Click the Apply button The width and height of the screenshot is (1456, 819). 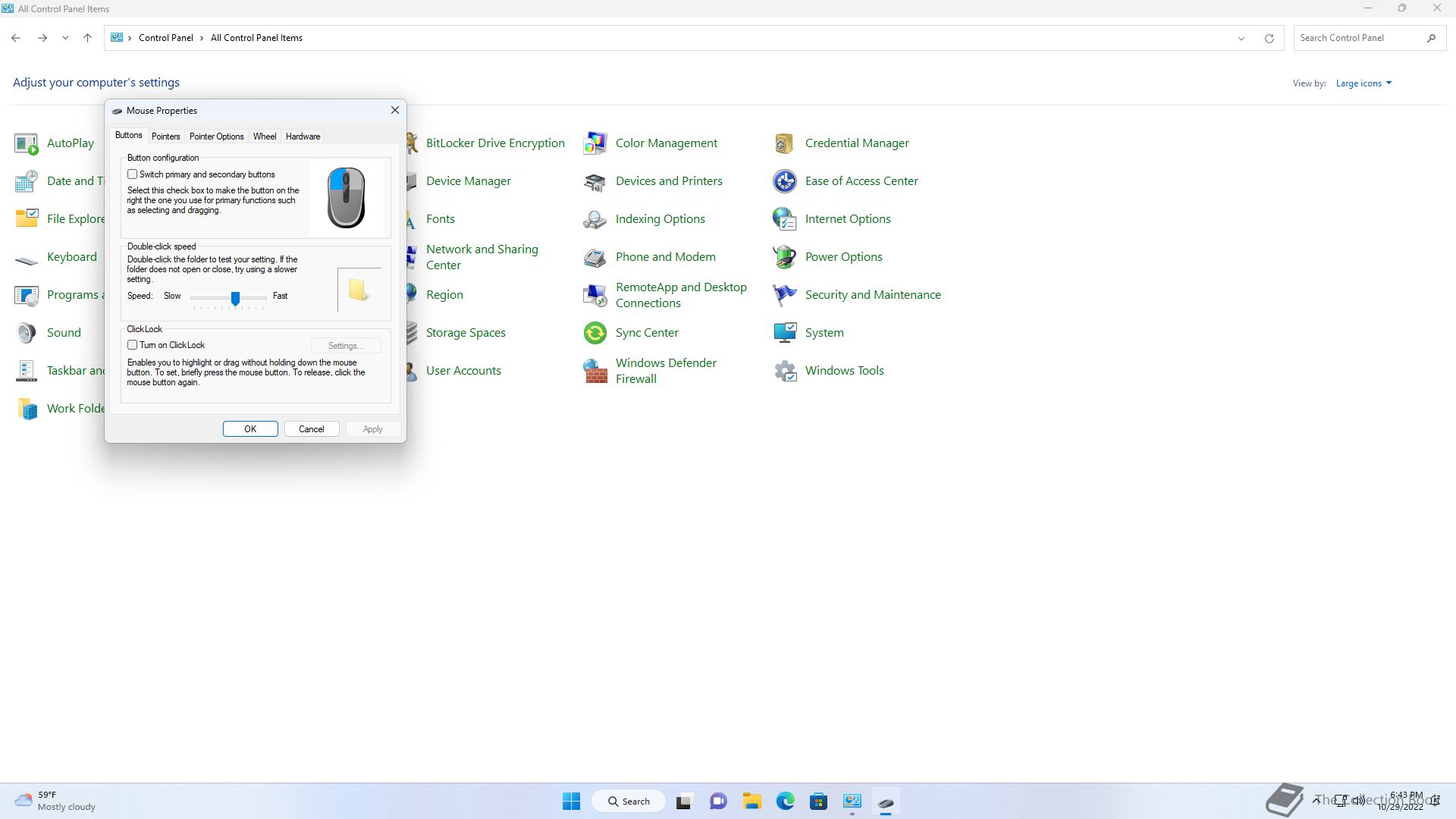pos(373,429)
